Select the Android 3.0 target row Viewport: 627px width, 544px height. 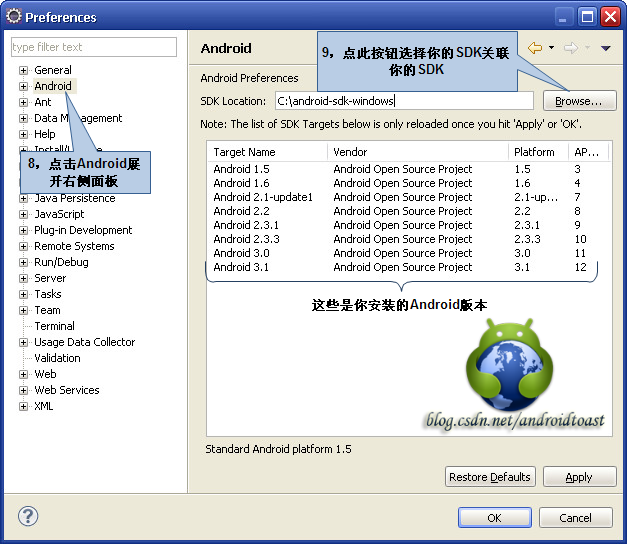[x=408, y=253]
